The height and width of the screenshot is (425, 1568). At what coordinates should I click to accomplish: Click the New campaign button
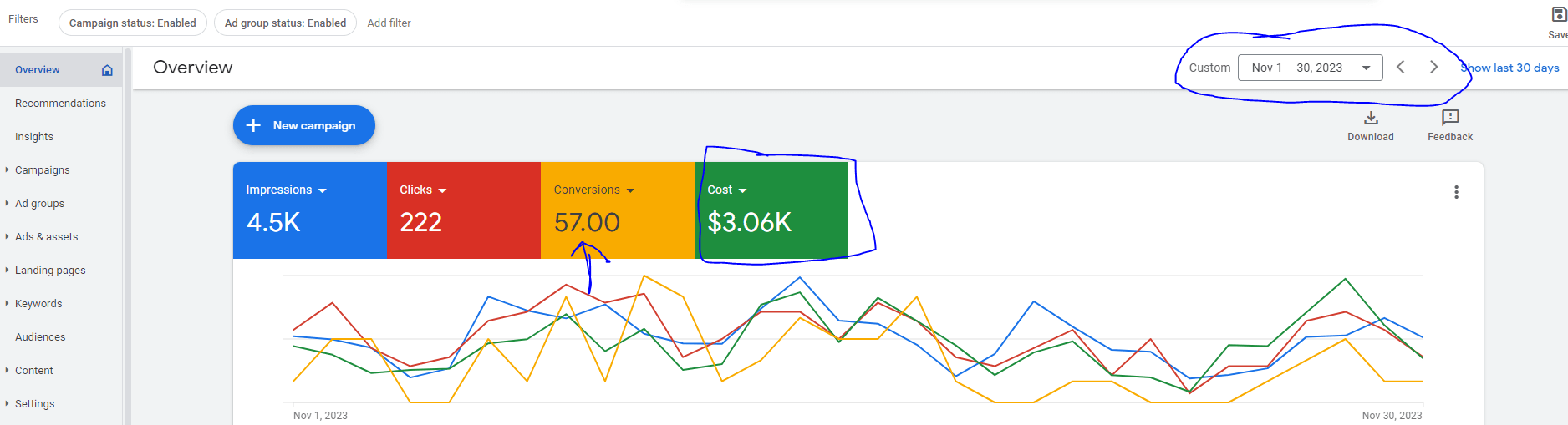304,125
